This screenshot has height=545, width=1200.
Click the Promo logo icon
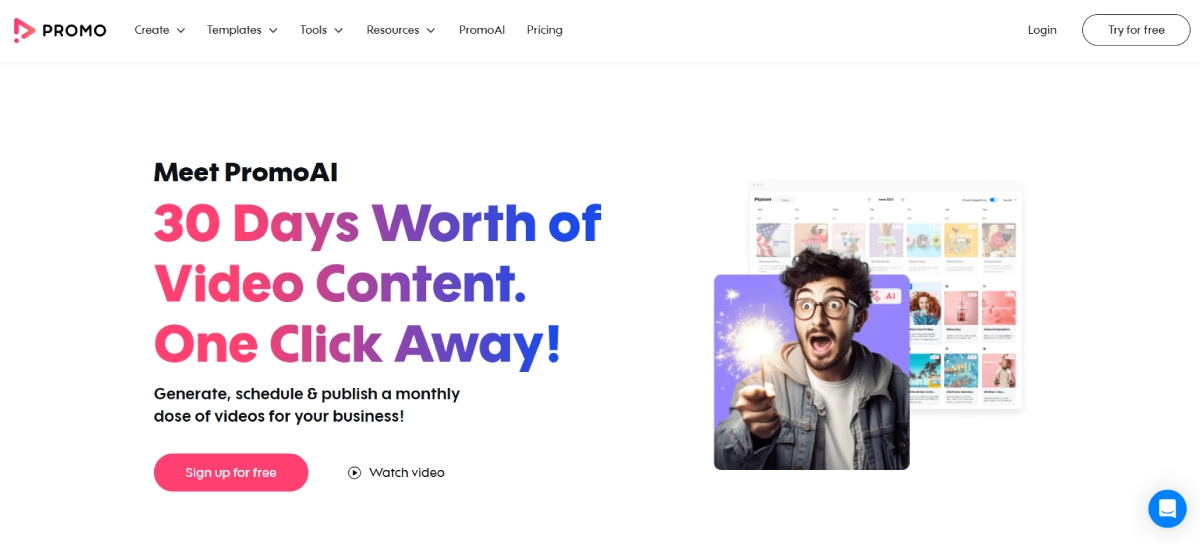point(24,30)
